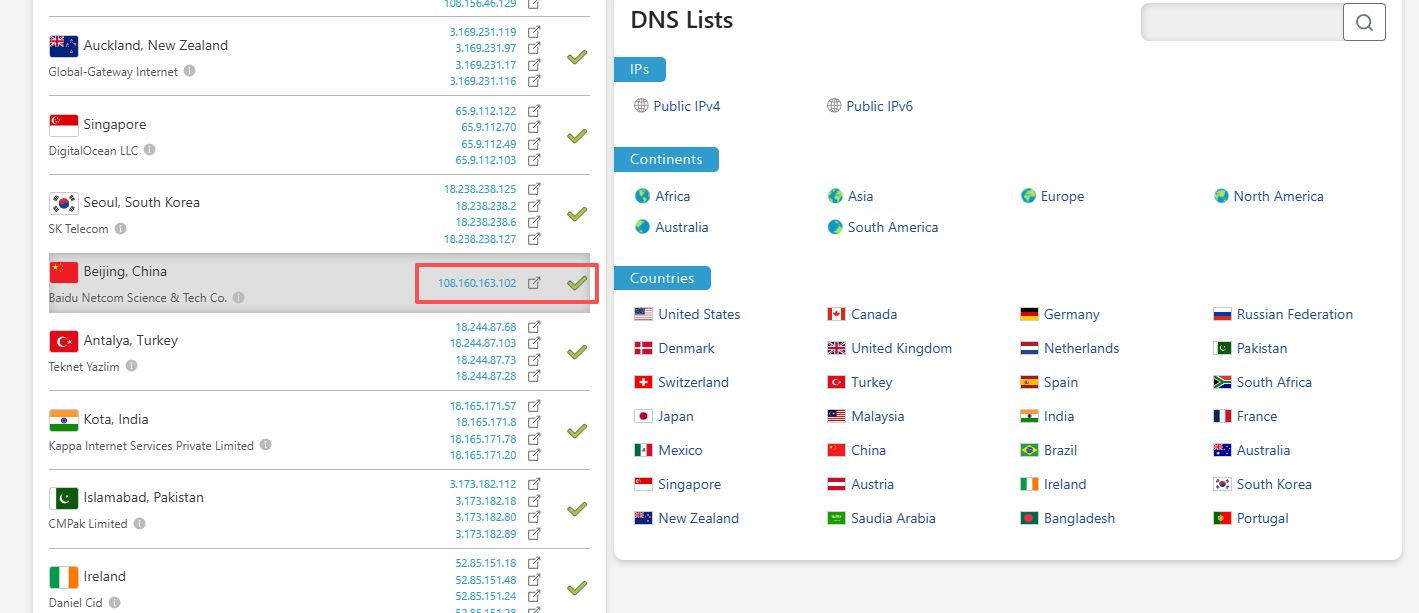The image size is (1419, 613).
Task: Click info icon beside DigitalOcean LLC
Action: (149, 150)
